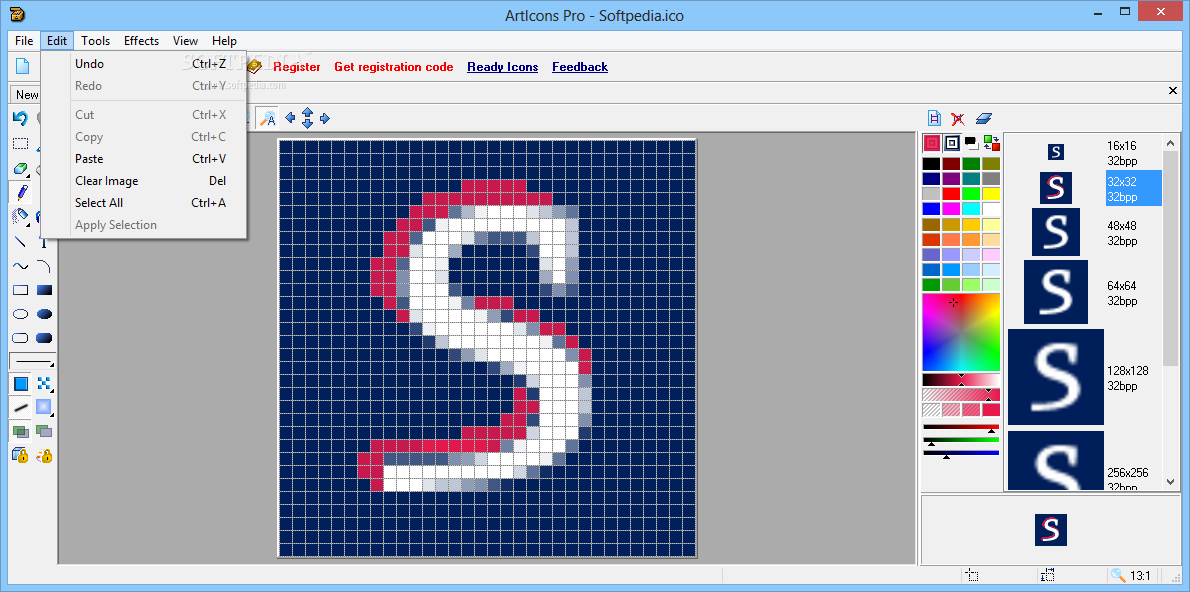Choose Undo from the Edit menu
The height and width of the screenshot is (592, 1190).
point(143,64)
